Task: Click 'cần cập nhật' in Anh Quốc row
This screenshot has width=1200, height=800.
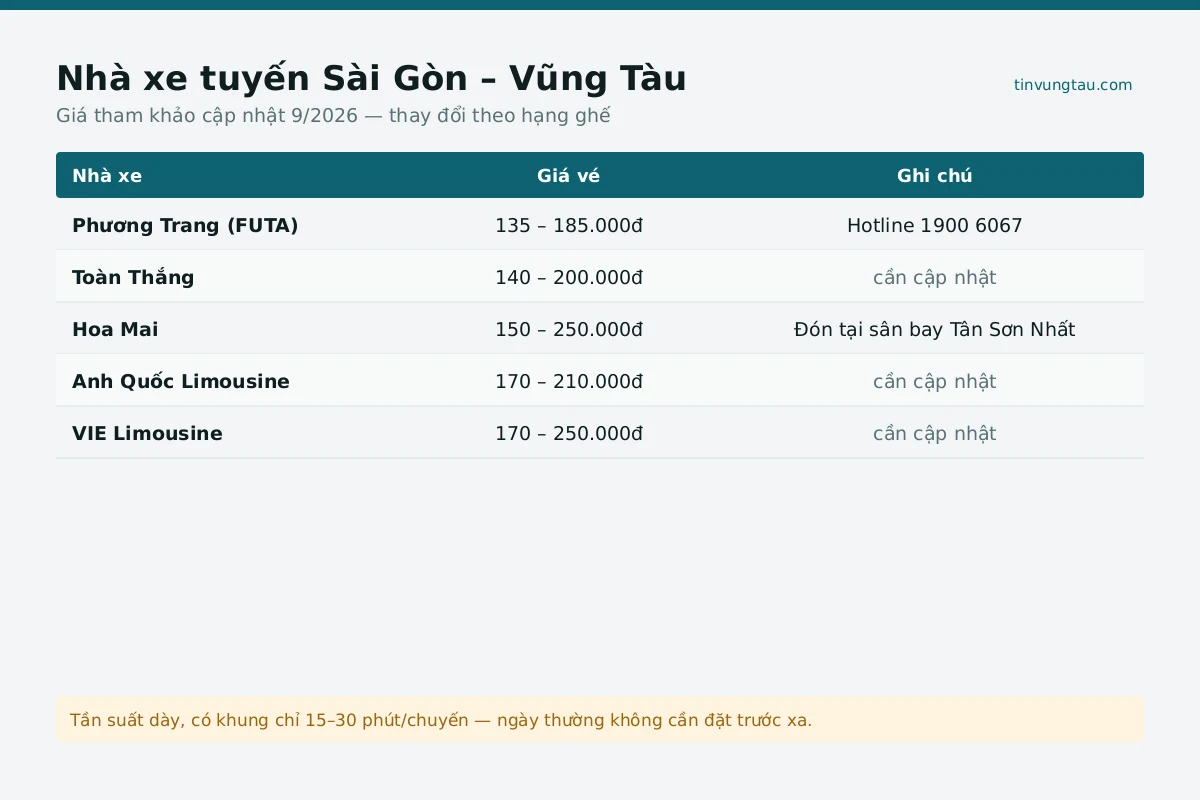Action: click(x=934, y=382)
